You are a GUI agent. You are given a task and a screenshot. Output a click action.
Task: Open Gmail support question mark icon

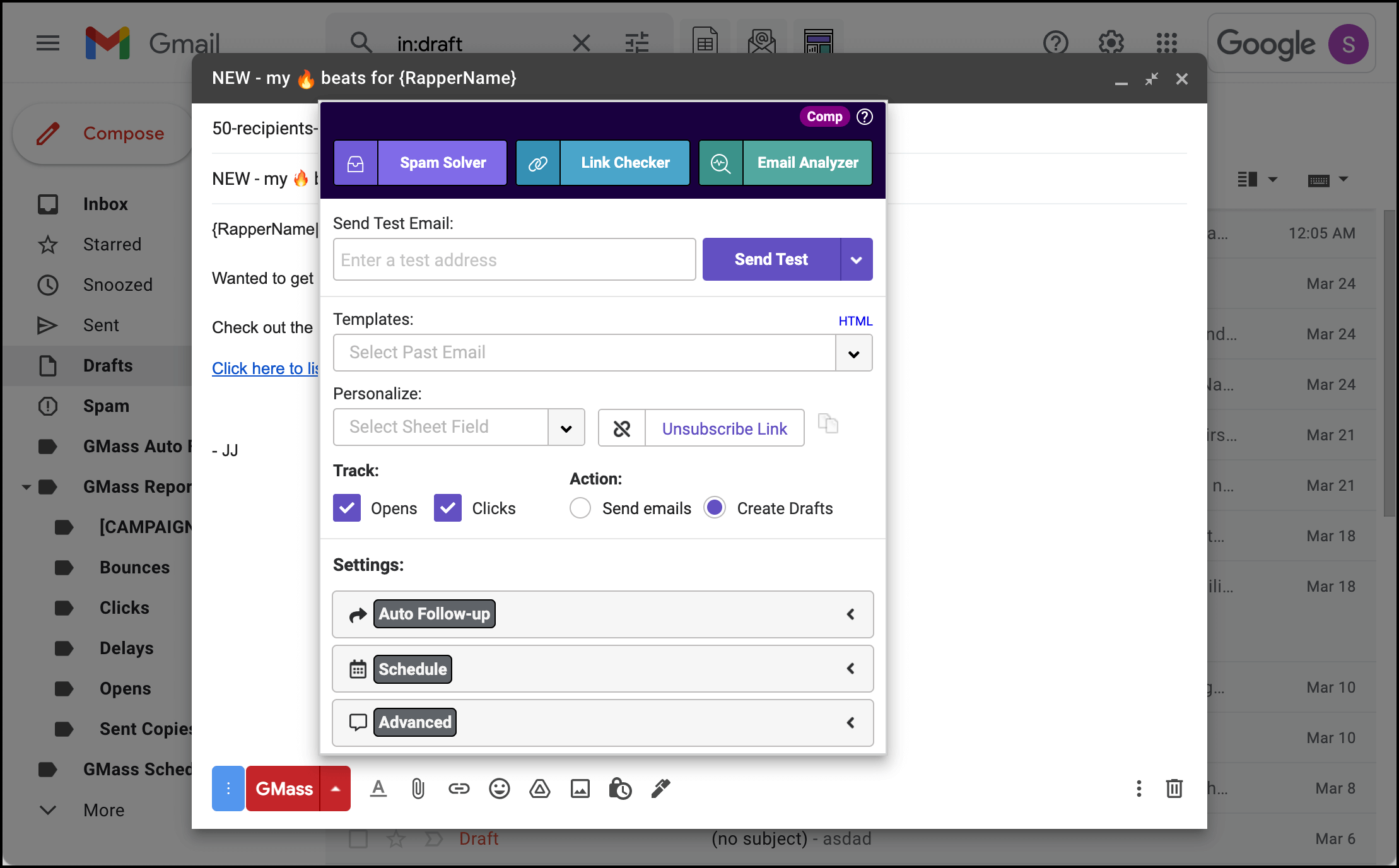(1056, 43)
